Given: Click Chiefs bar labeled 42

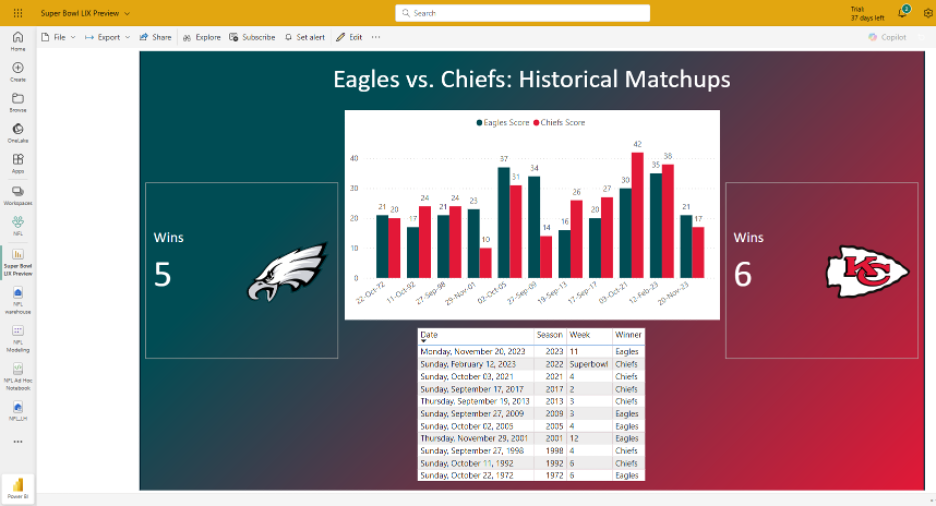Looking at the screenshot, I should [x=638, y=215].
